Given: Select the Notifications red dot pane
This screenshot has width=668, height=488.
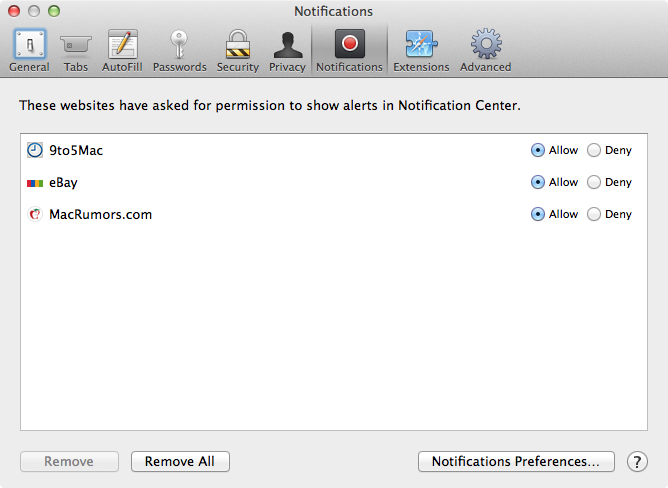Looking at the screenshot, I should tap(349, 51).
